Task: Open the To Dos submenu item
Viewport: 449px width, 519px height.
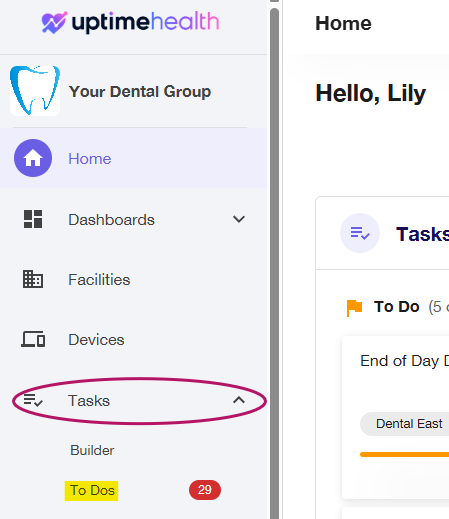Action: [92, 491]
